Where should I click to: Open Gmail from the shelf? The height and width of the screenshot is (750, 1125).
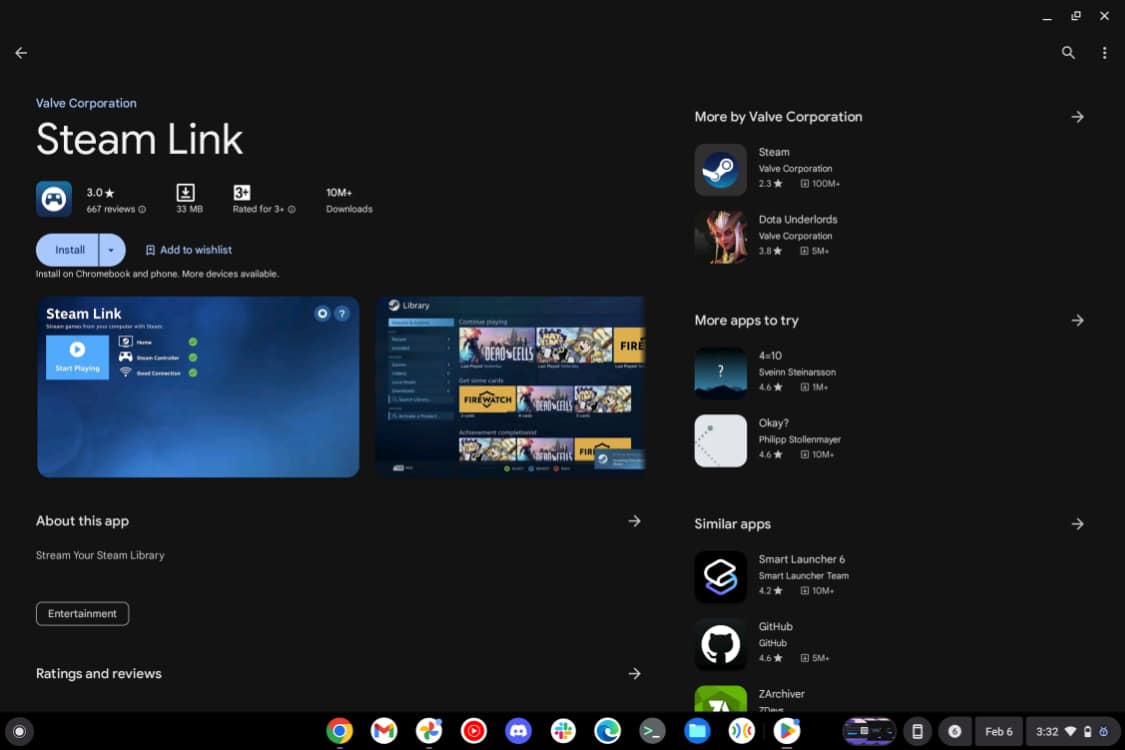384,731
